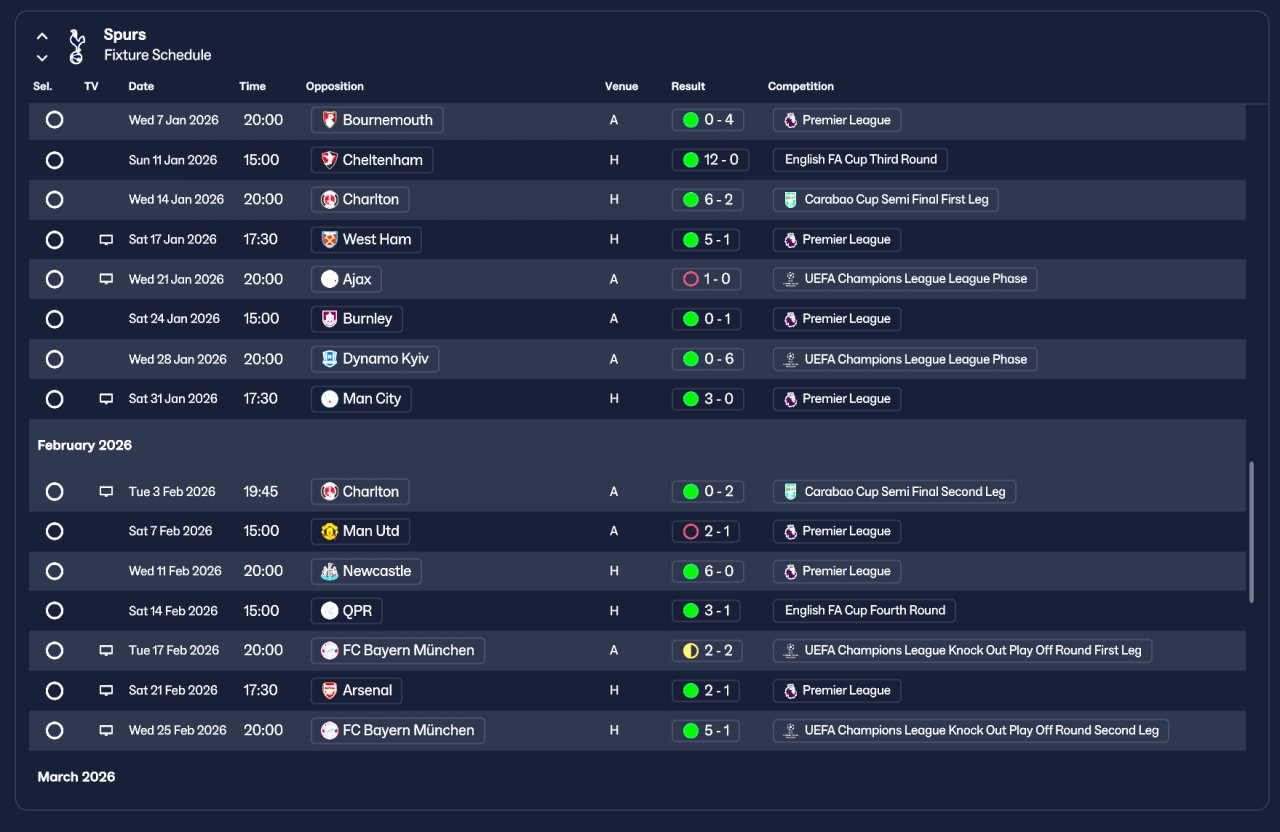Click the Result column header
Screen dimensions: 1280x832
[688, 87]
